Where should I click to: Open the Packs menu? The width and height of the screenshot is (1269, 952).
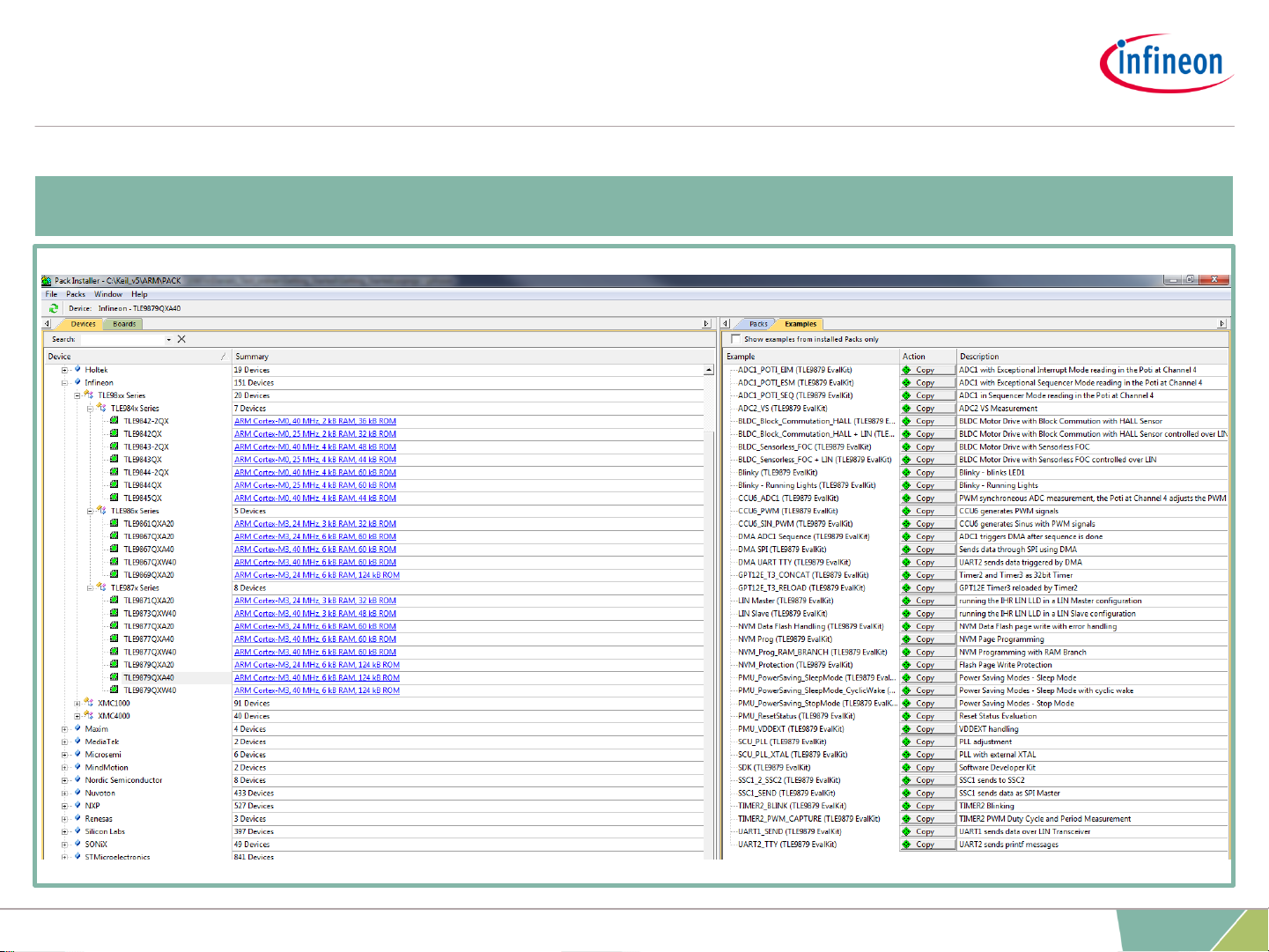coord(76,294)
